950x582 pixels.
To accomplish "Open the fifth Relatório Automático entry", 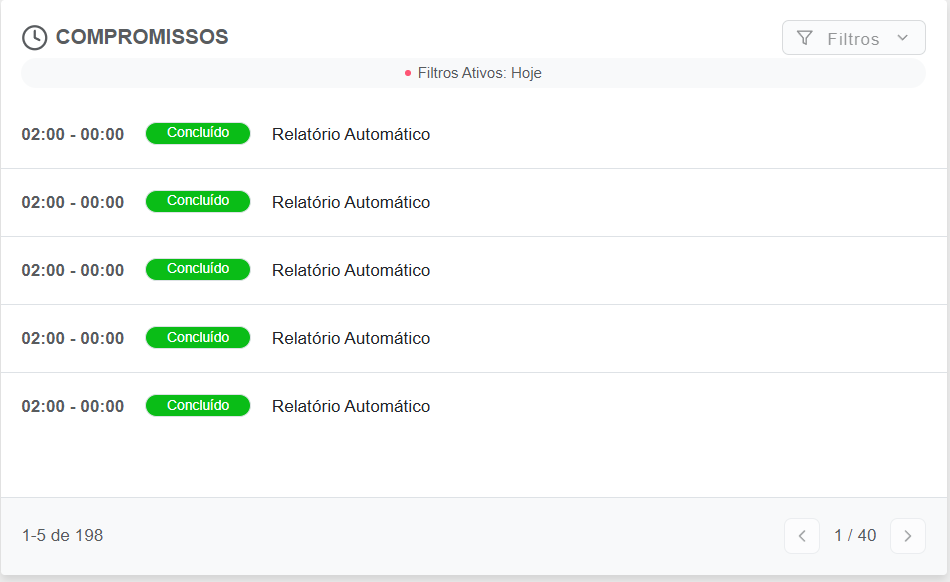I will pos(351,406).
